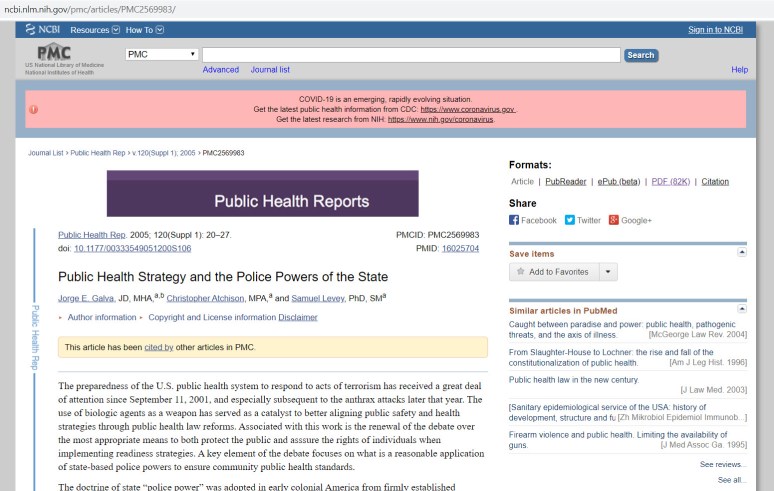The width and height of the screenshot is (774, 491).
Task: Collapse the Similar articles in PubMed section
Action: [741, 310]
